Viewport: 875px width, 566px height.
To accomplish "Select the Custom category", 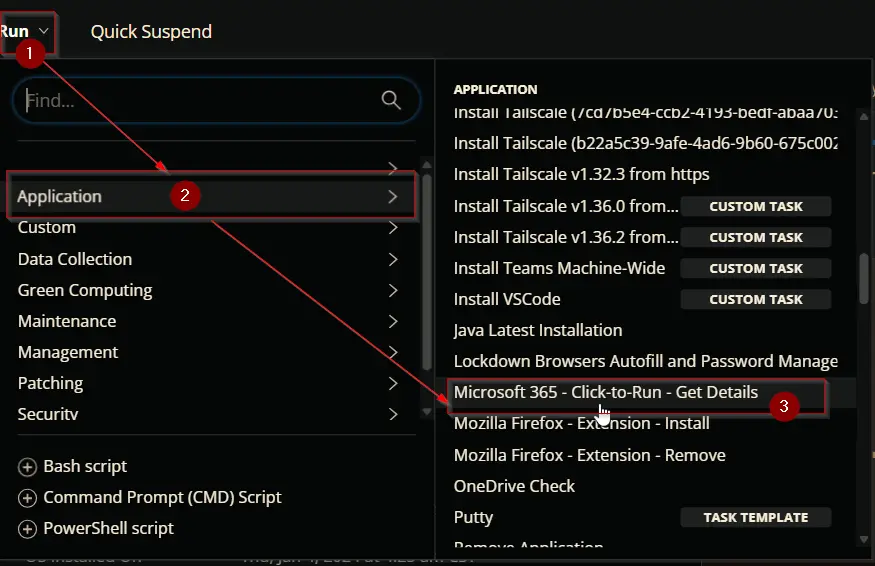I will [x=47, y=228].
